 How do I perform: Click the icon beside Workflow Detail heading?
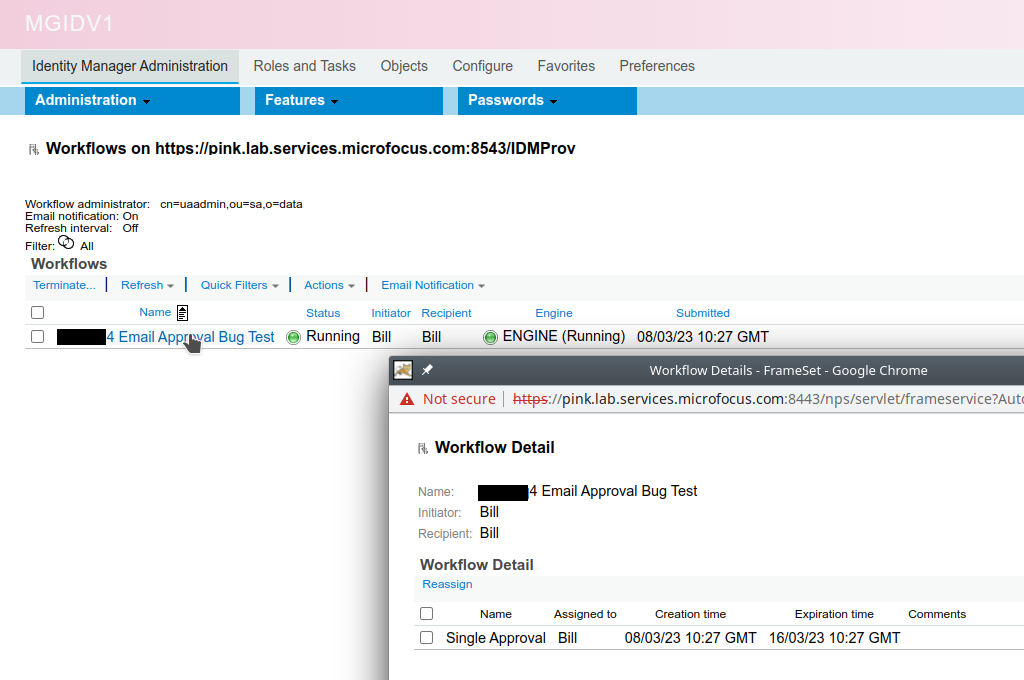(424, 447)
